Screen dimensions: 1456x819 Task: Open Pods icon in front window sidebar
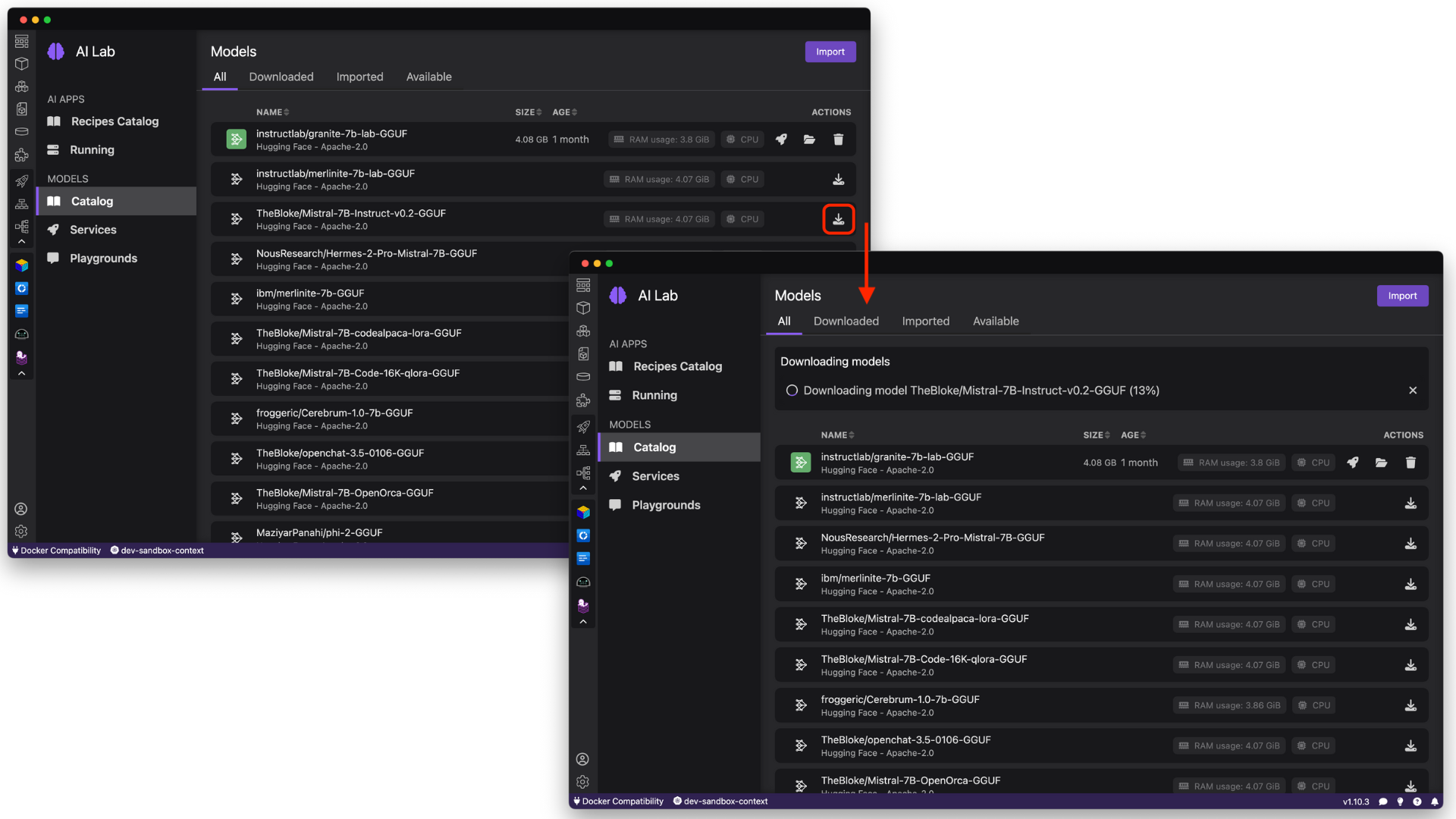pos(583,331)
